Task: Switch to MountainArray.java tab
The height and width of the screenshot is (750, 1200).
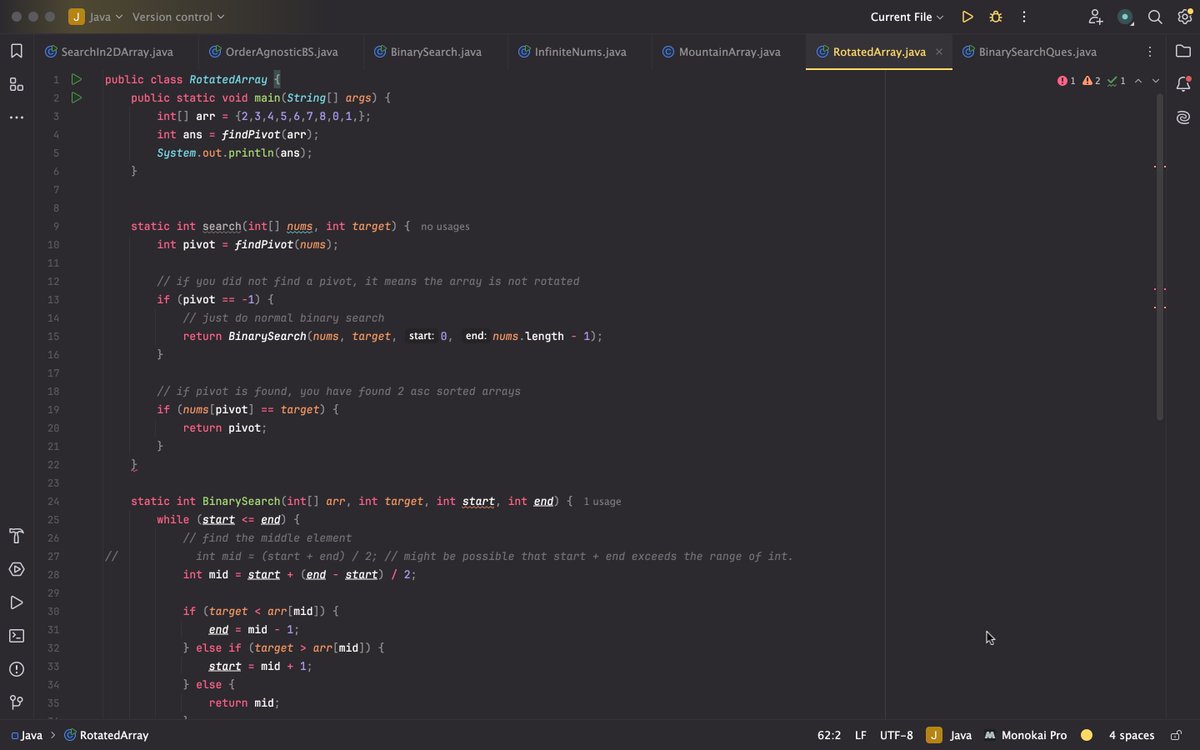Action: 721,51
